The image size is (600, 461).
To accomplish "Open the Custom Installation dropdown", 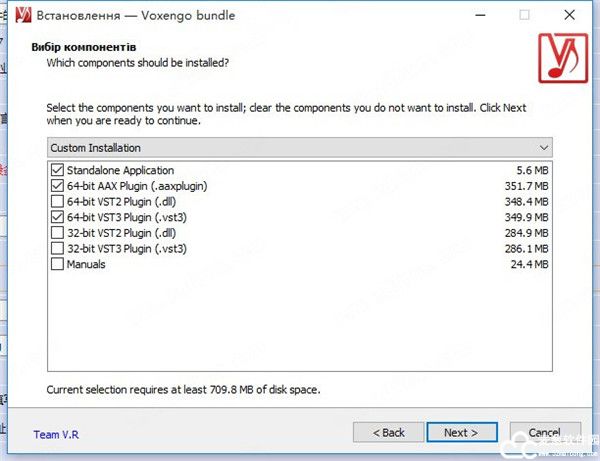I will click(300, 147).
